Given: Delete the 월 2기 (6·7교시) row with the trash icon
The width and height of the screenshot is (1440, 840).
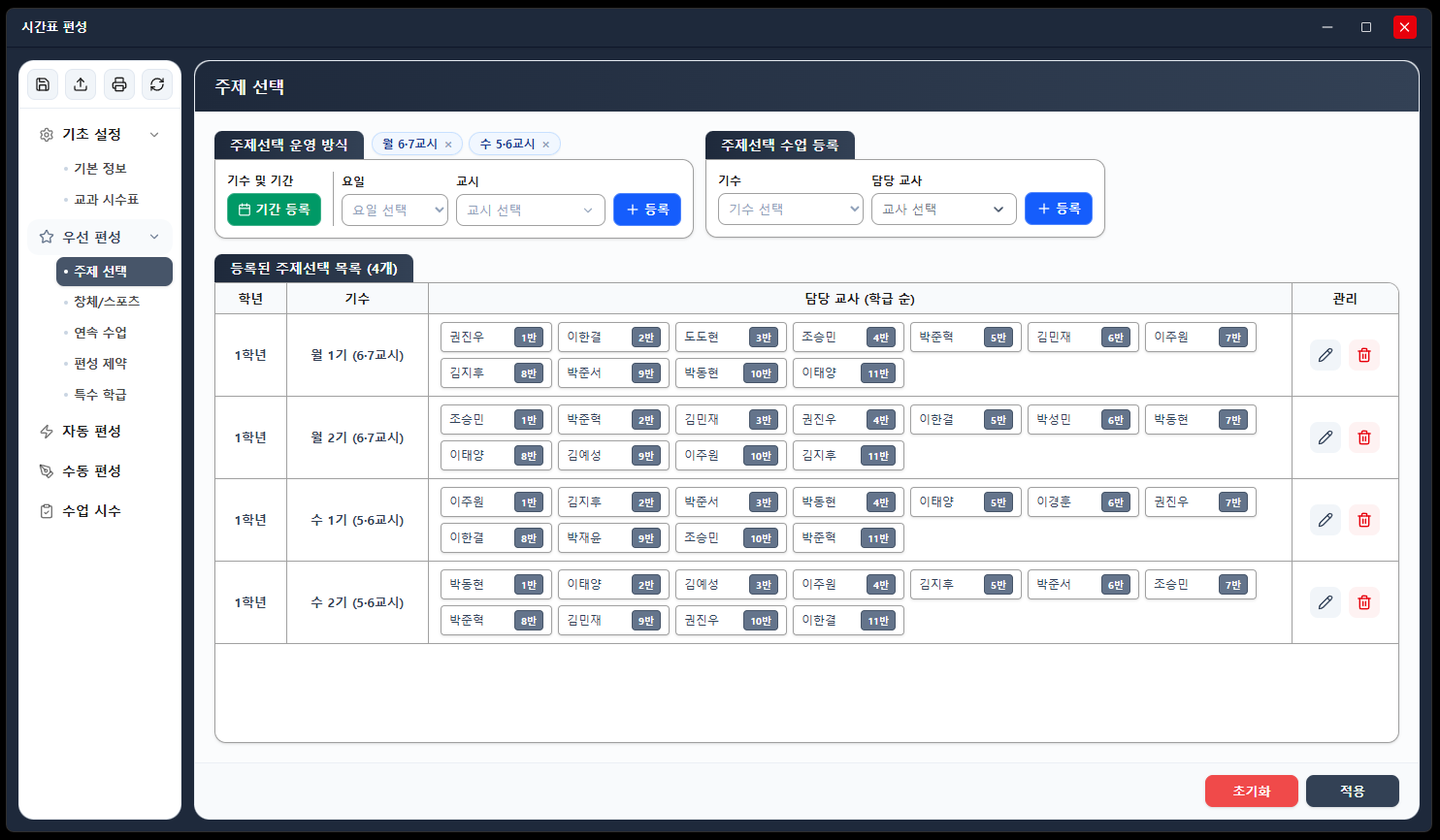Looking at the screenshot, I should [x=1364, y=437].
